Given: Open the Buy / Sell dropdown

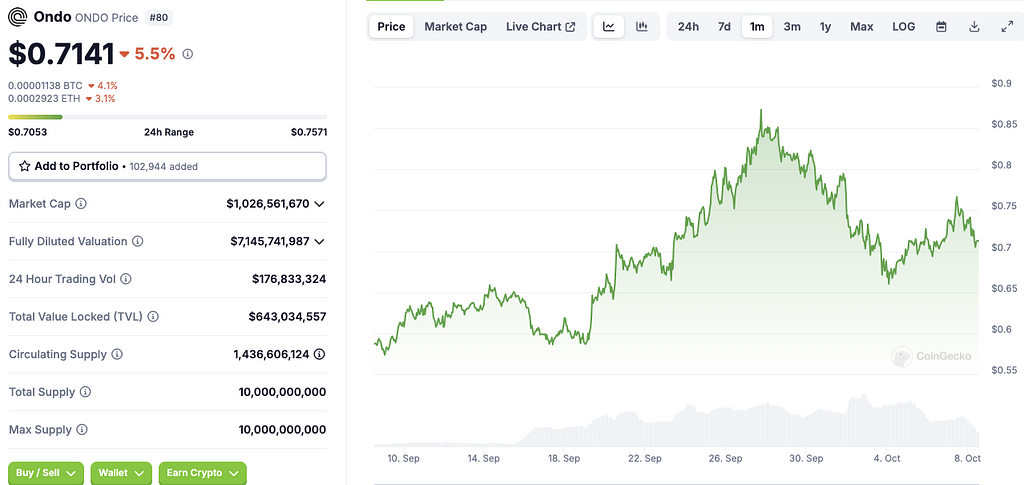Looking at the screenshot, I should [x=46, y=473].
